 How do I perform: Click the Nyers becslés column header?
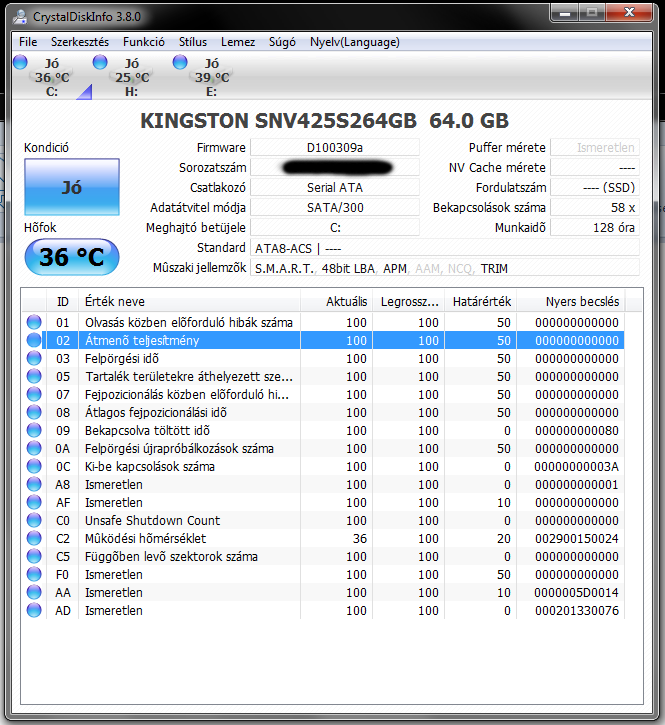pyautogui.click(x=571, y=301)
